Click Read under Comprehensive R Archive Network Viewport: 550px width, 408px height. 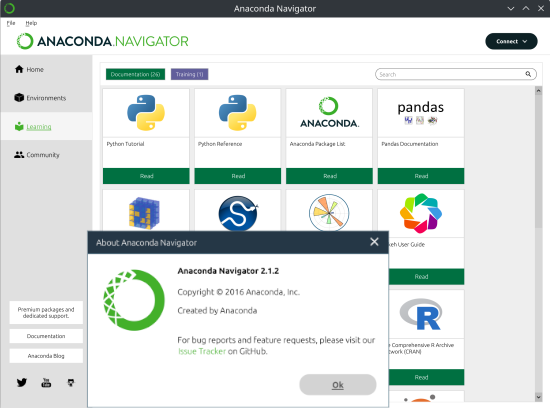click(426, 377)
